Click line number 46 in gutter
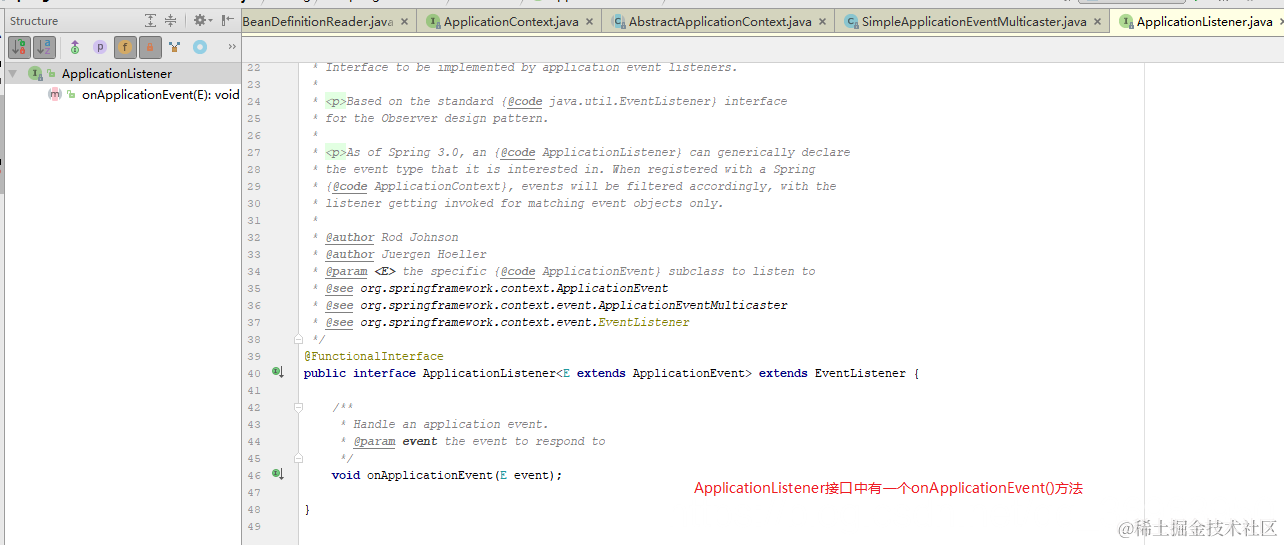The height and width of the screenshot is (545, 1284). point(253,475)
